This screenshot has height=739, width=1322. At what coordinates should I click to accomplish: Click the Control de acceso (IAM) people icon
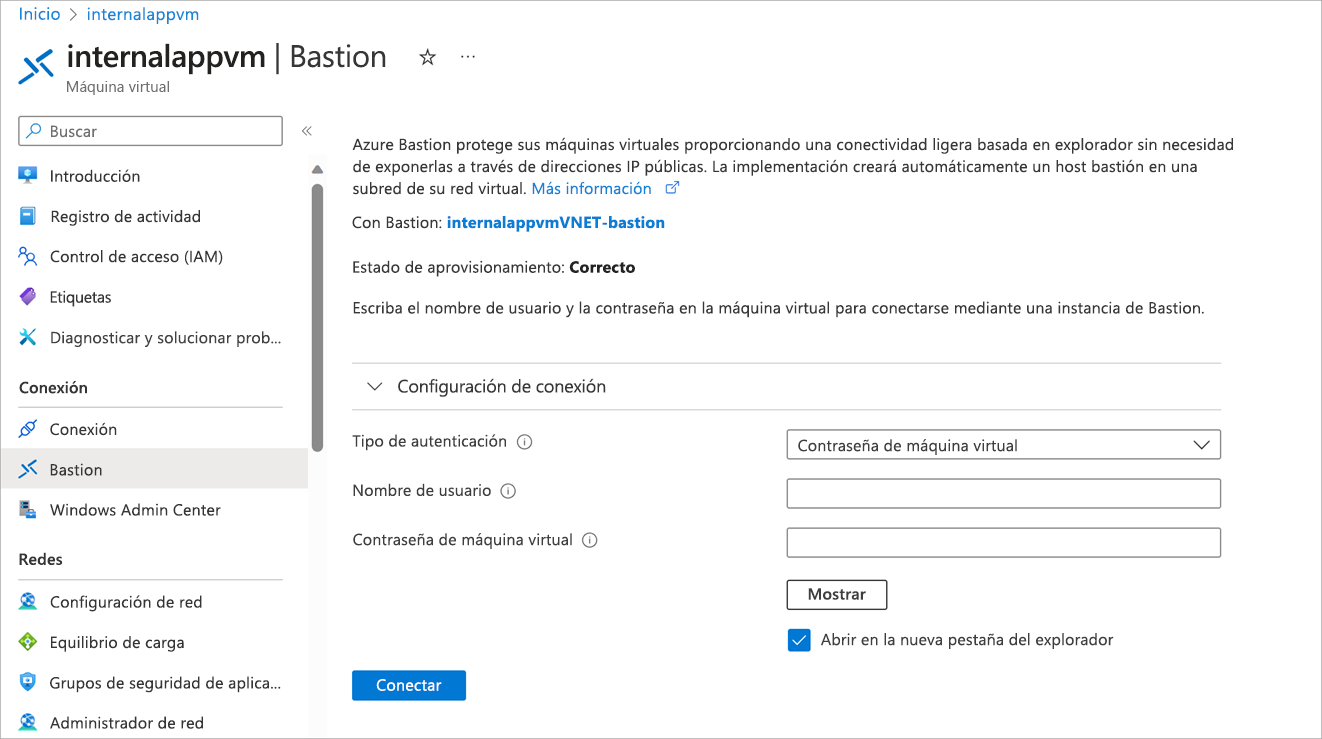pyautogui.click(x=28, y=257)
